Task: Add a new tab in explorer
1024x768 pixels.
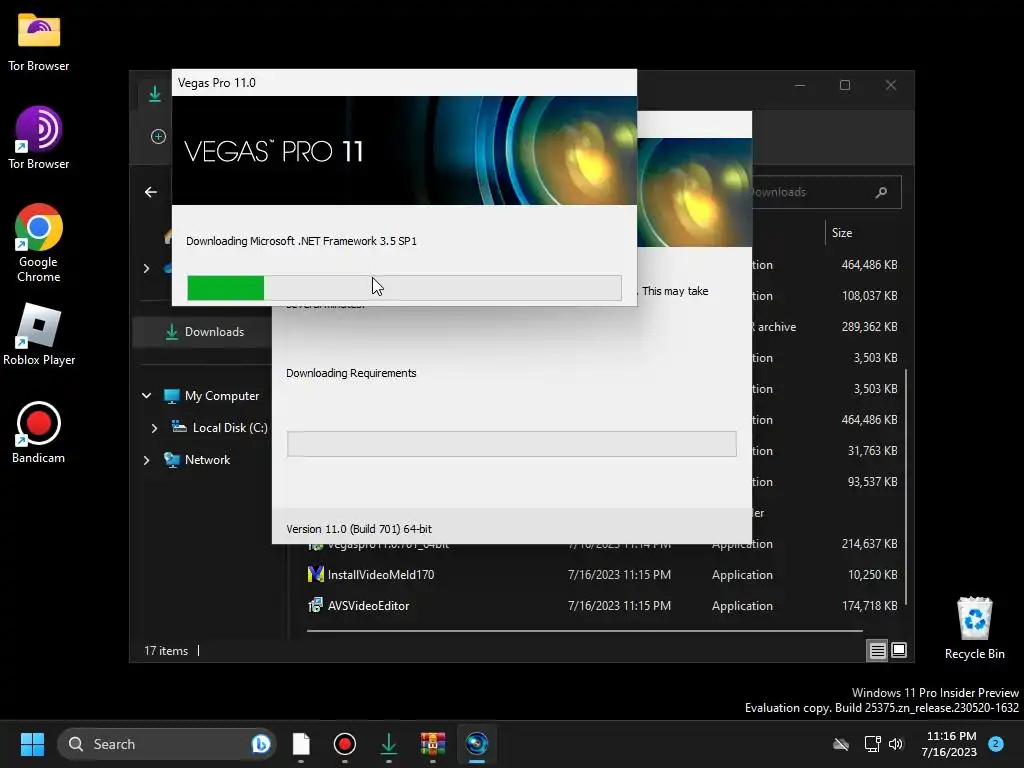Action: [x=158, y=136]
